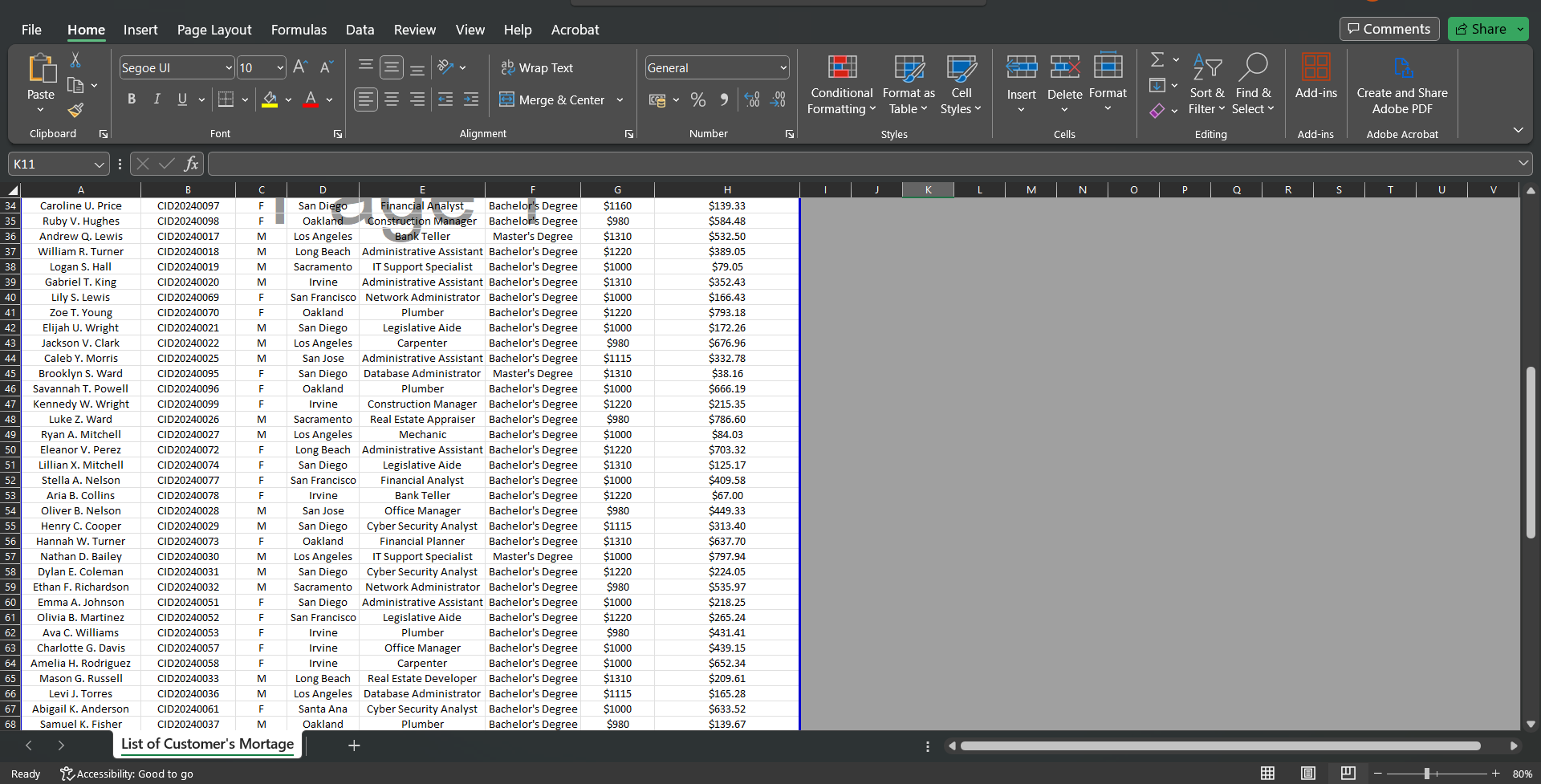Toggle Wrap Text

tap(537, 68)
